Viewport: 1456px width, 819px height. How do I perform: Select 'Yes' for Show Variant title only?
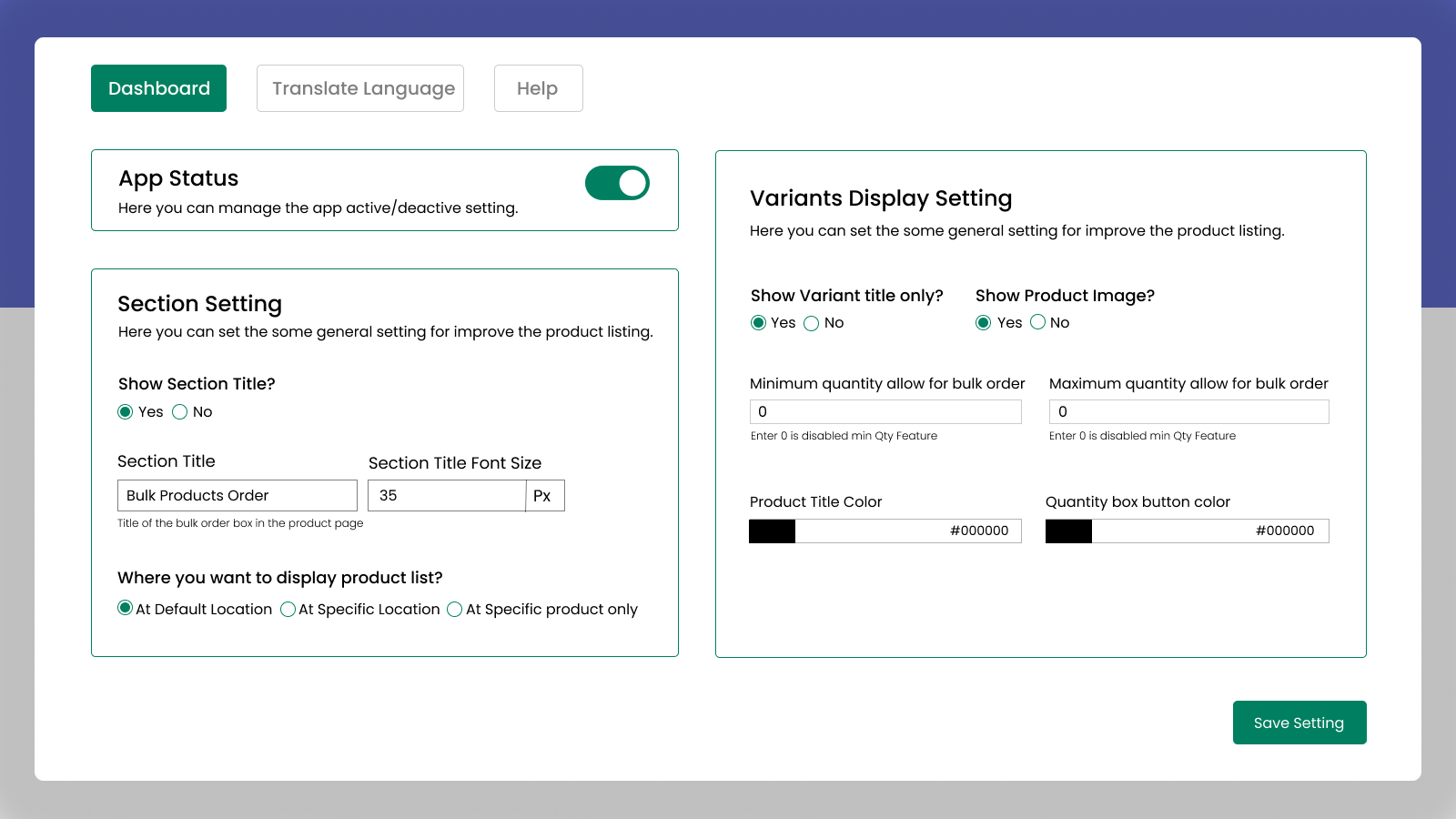pos(758,323)
